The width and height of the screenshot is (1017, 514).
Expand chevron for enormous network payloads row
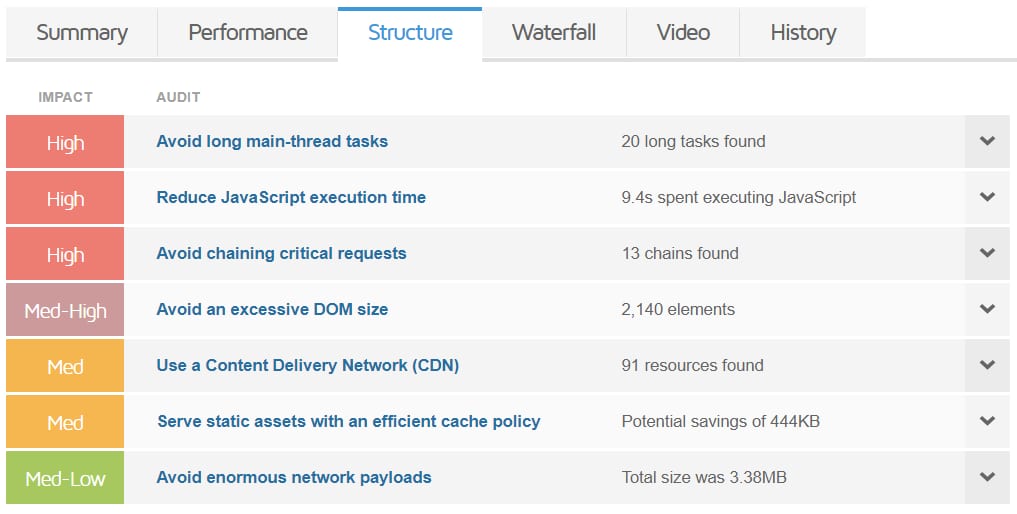(x=987, y=478)
